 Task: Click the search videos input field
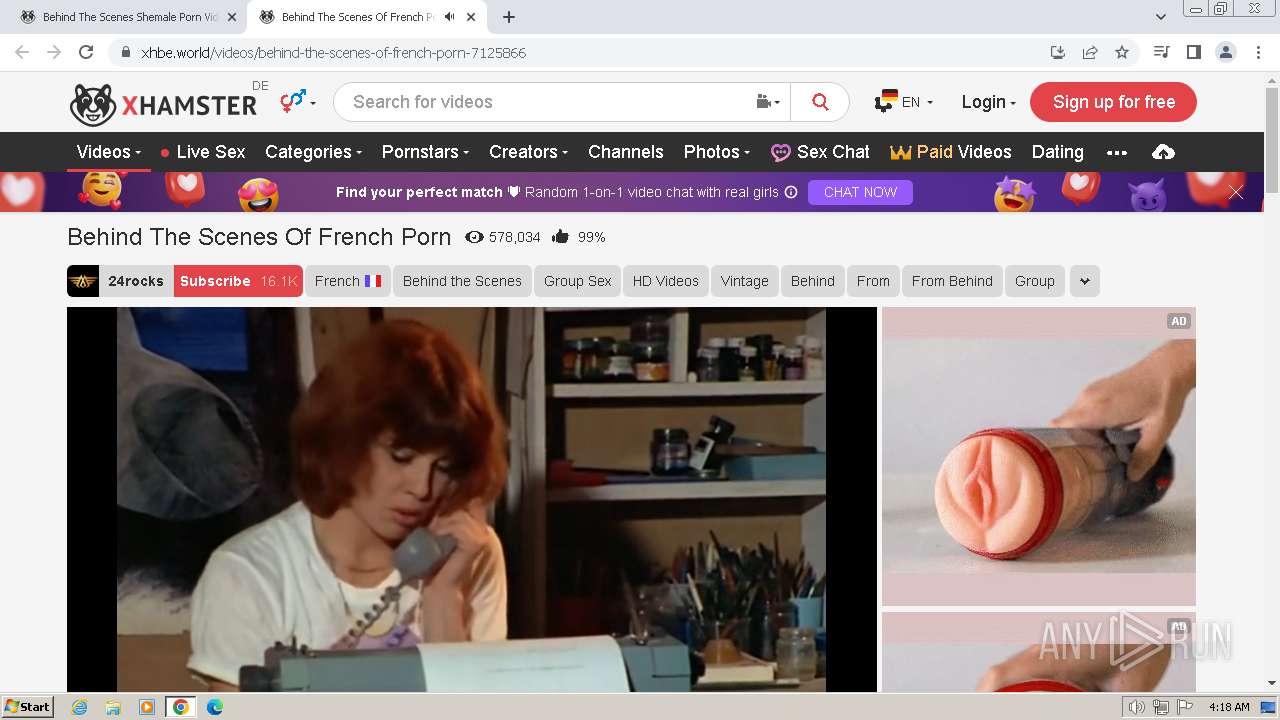[545, 102]
